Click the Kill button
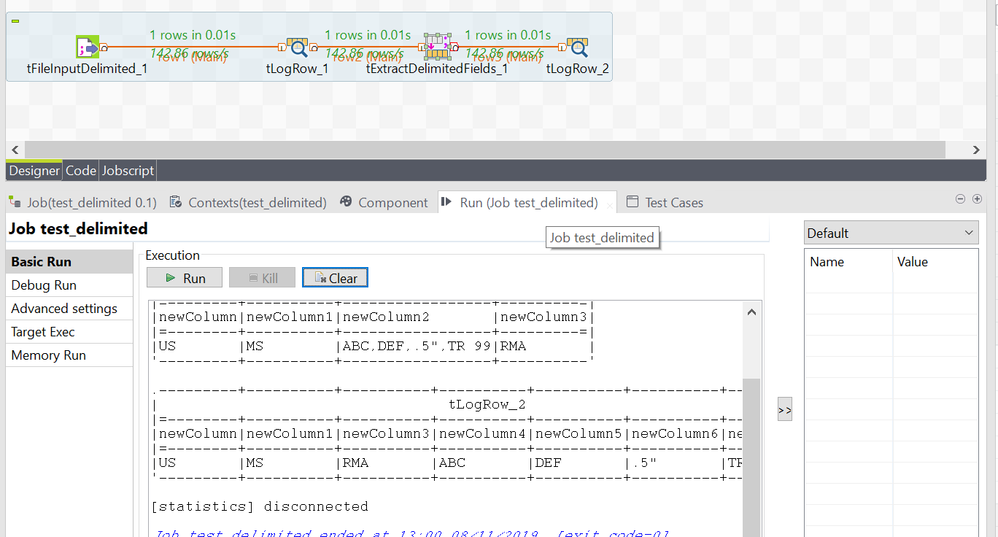This screenshot has height=537, width=998. 262,278
